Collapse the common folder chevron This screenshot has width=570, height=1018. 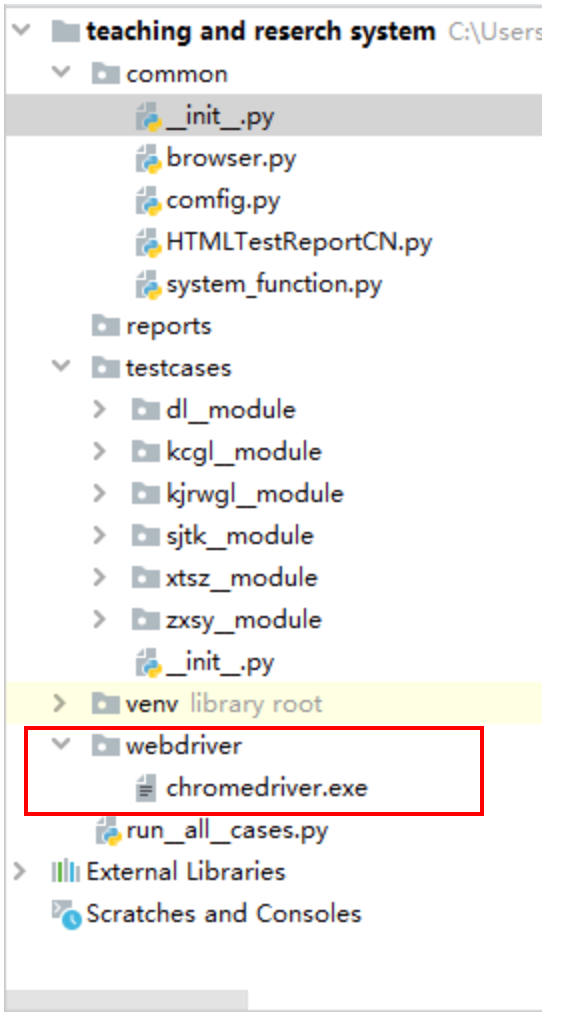[61, 73]
